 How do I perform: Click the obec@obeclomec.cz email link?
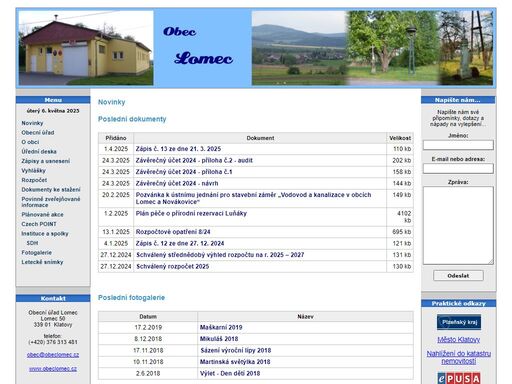[53, 355]
